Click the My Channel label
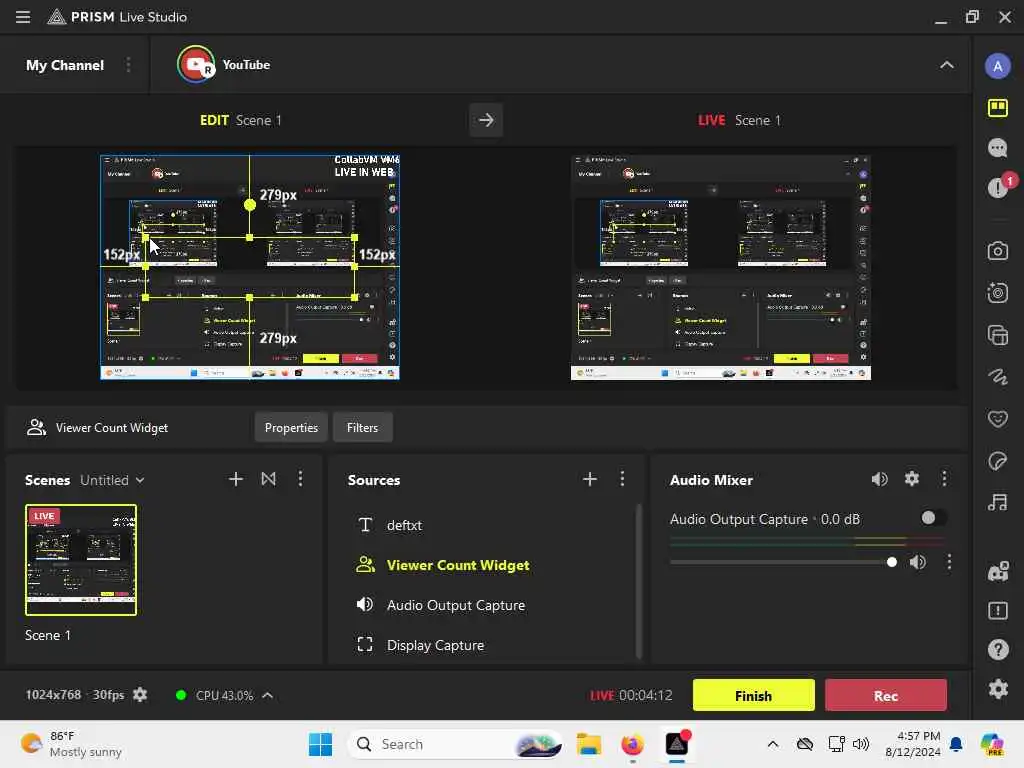The image size is (1024, 768). click(x=65, y=65)
